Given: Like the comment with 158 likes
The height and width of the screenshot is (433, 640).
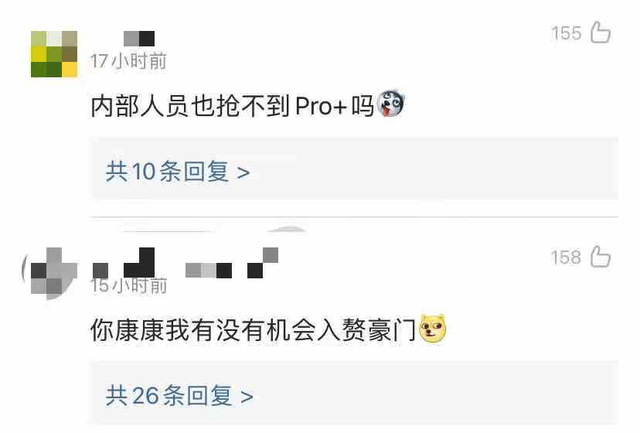Looking at the screenshot, I should [600, 257].
